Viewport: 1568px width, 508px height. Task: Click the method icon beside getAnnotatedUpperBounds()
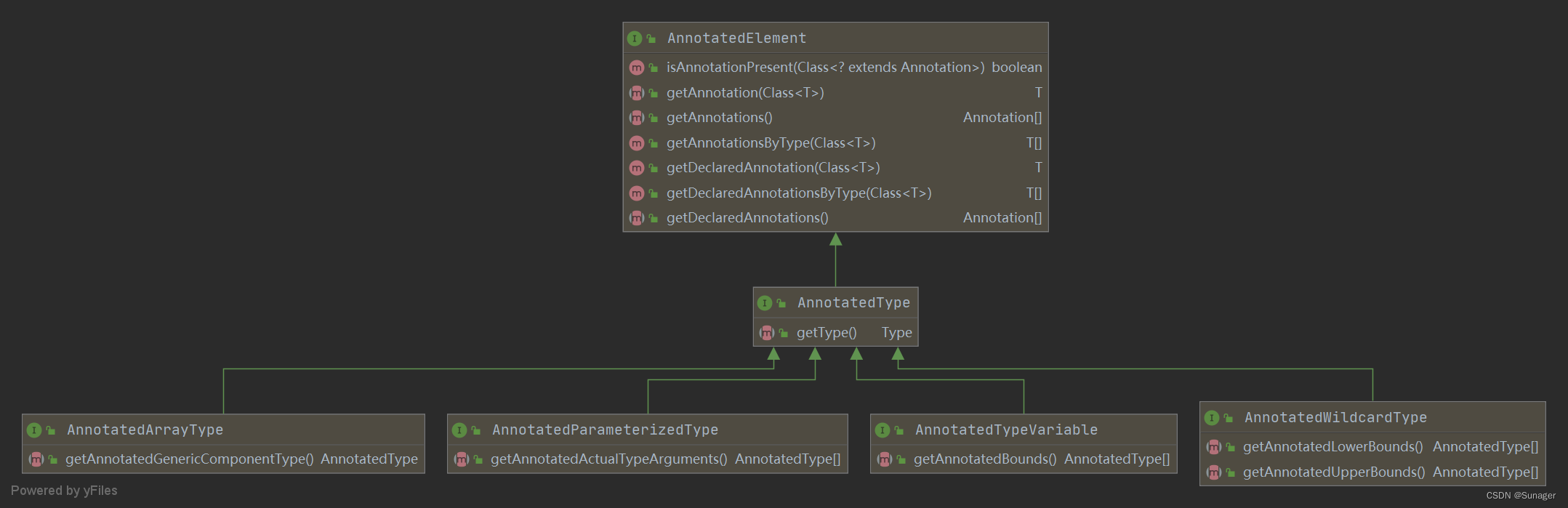coord(1213,472)
